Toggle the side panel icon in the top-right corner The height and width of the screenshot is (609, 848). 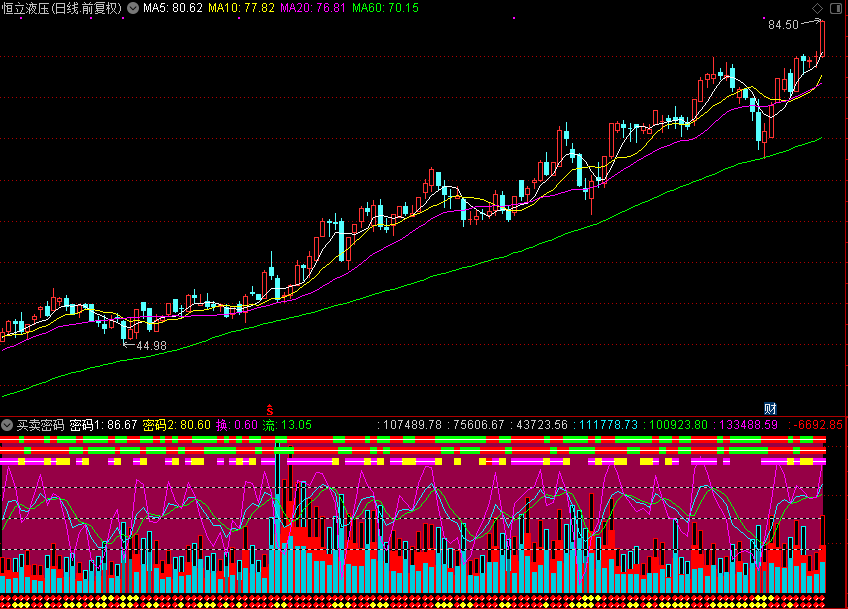(x=836, y=8)
